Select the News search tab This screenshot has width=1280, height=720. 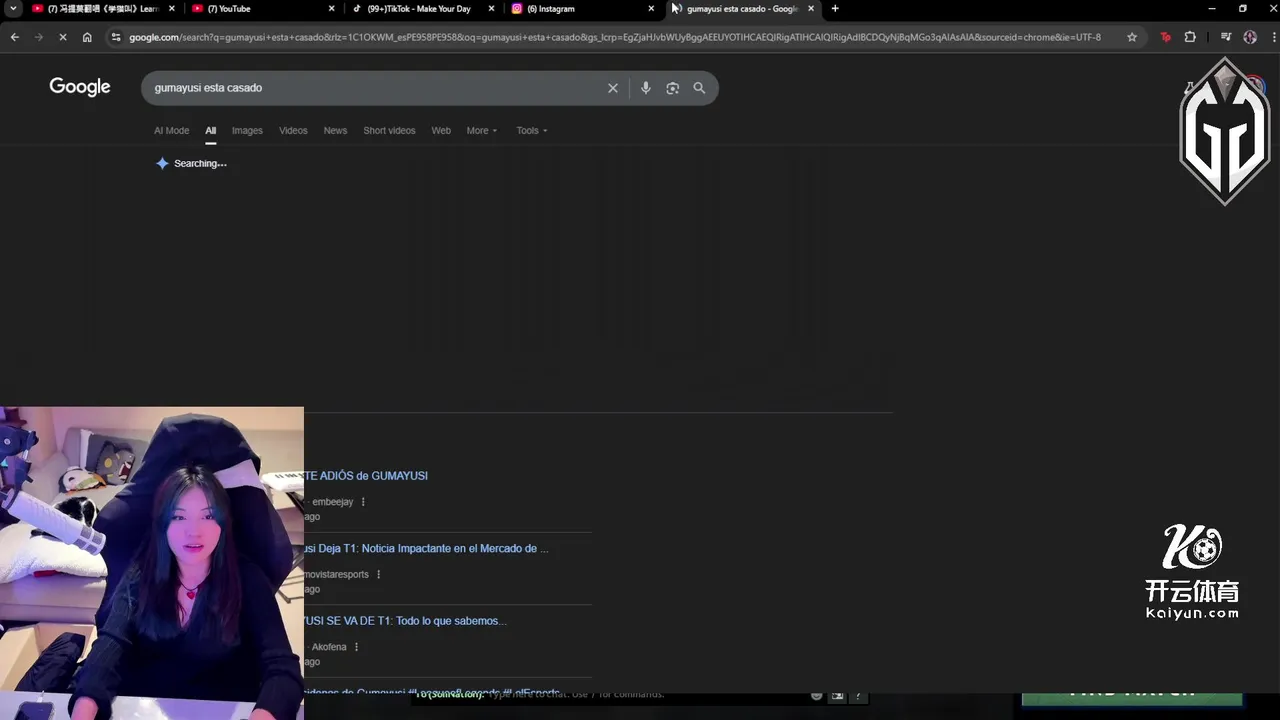point(335,131)
